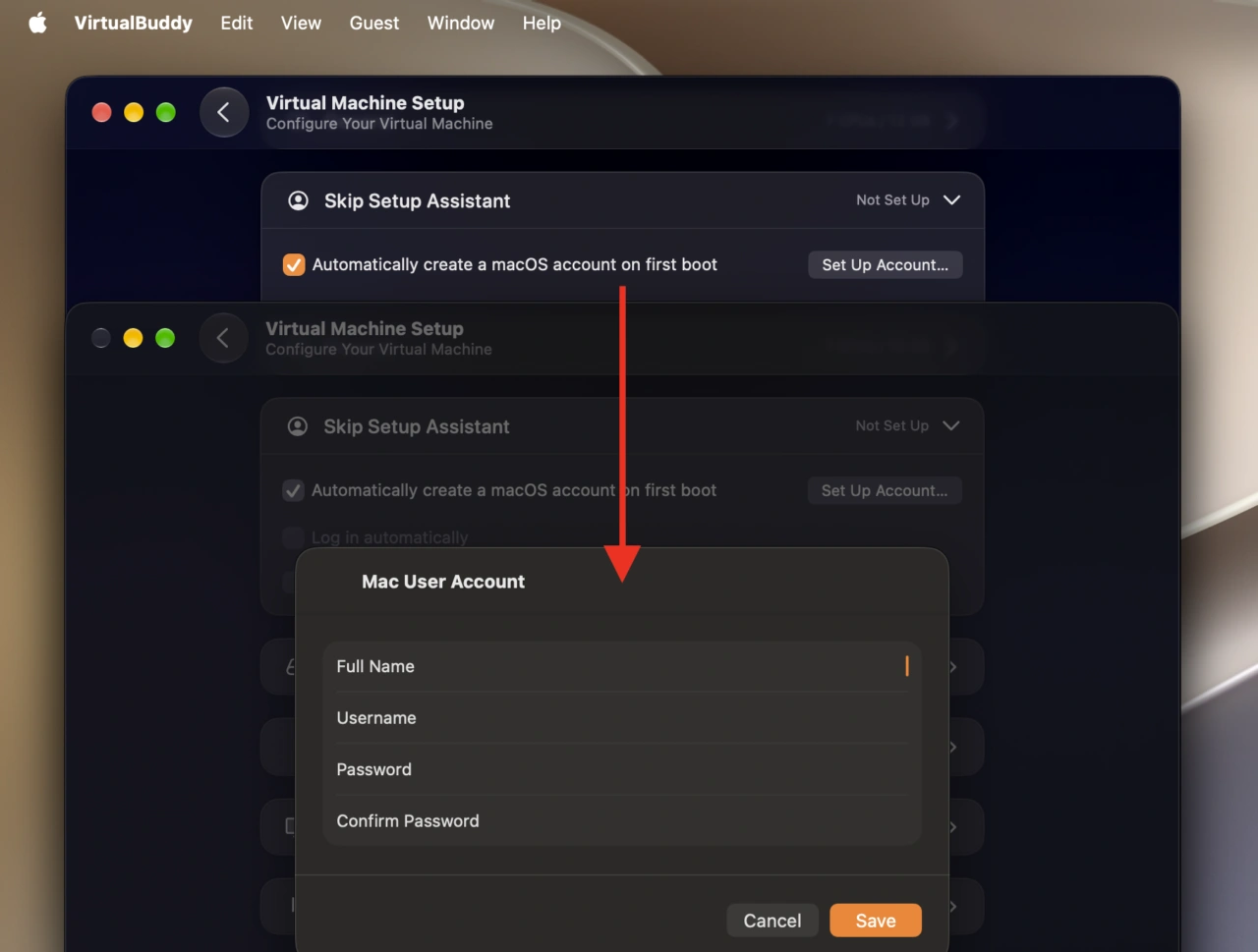
Task: Enable the Log in automatically checkbox
Action: tap(293, 537)
